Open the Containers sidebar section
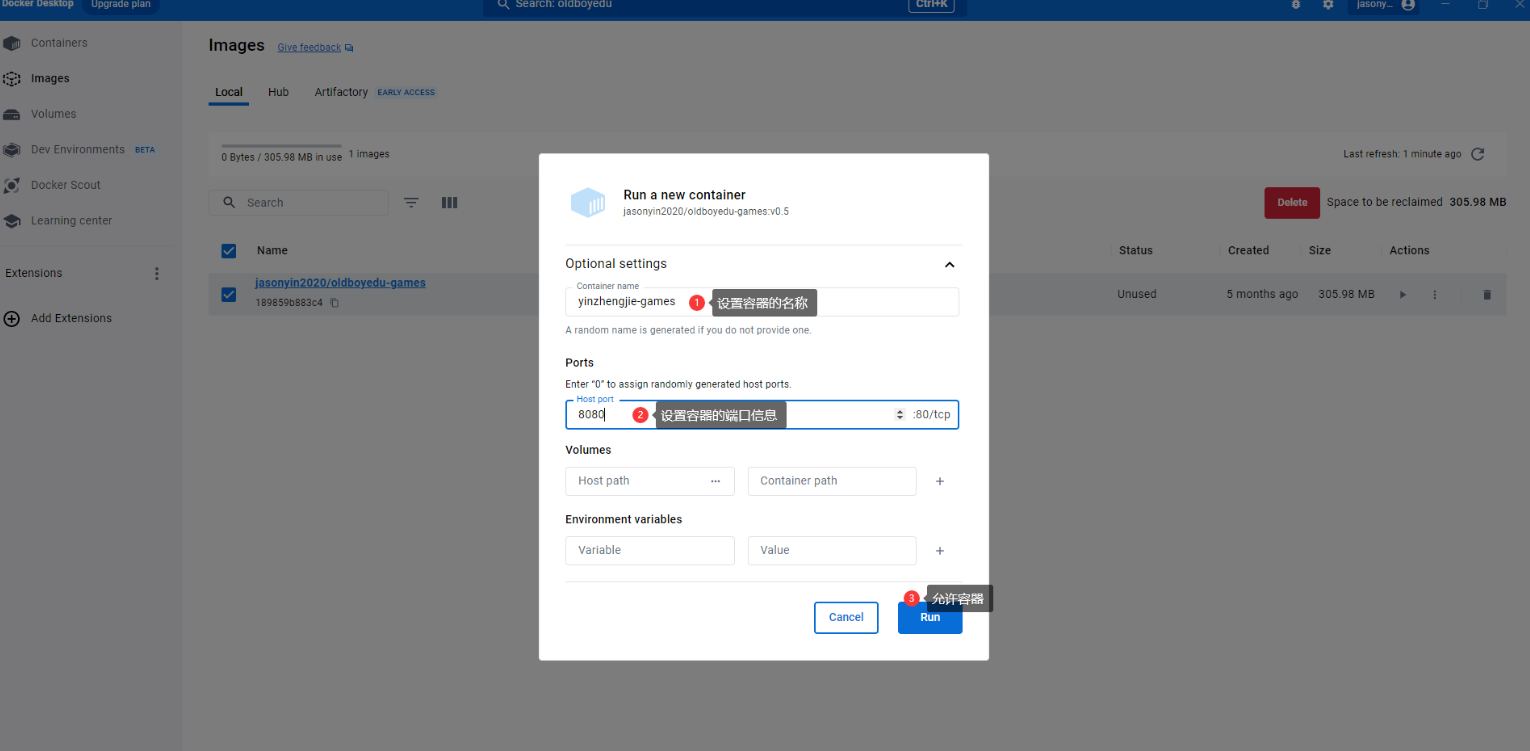Screen dimensions: 1530x751 (59, 43)
